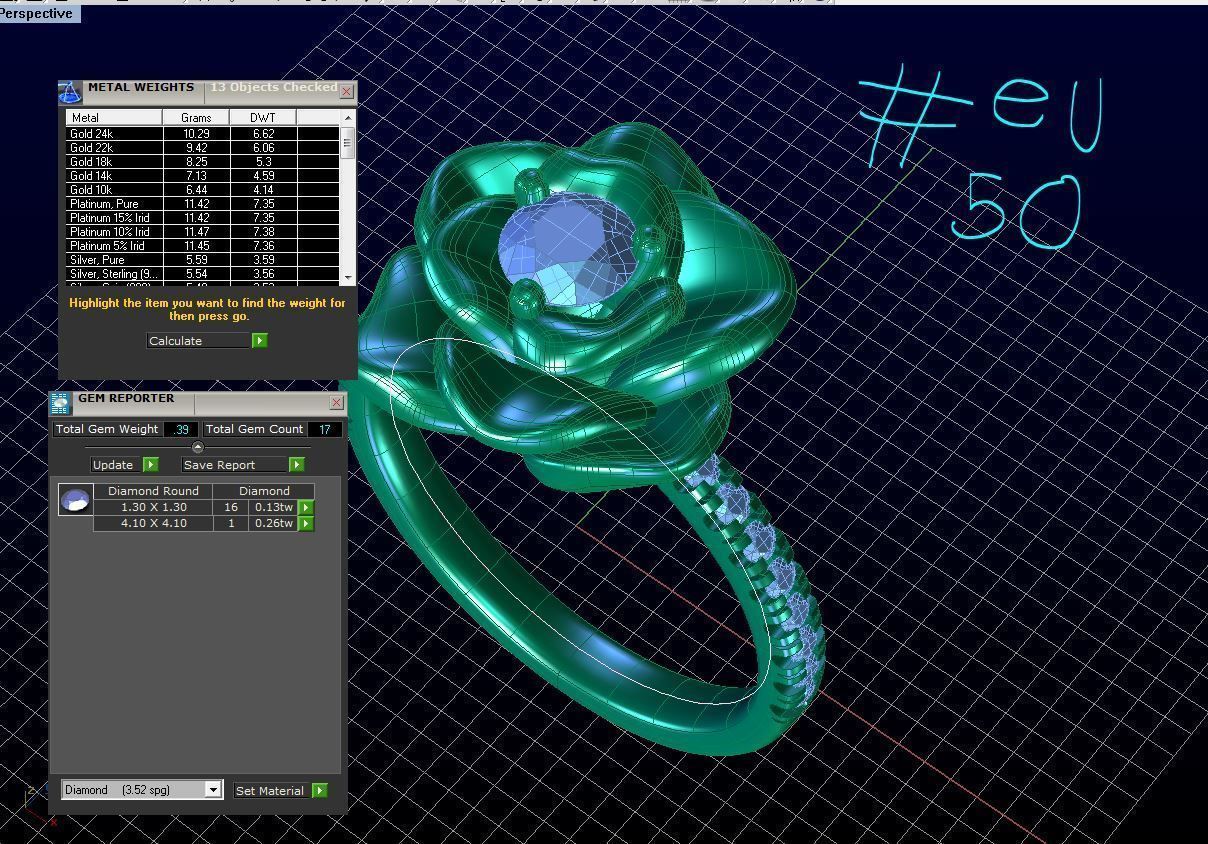The image size is (1208, 844).
Task: Close the Gem Reporter panel
Action: click(337, 402)
